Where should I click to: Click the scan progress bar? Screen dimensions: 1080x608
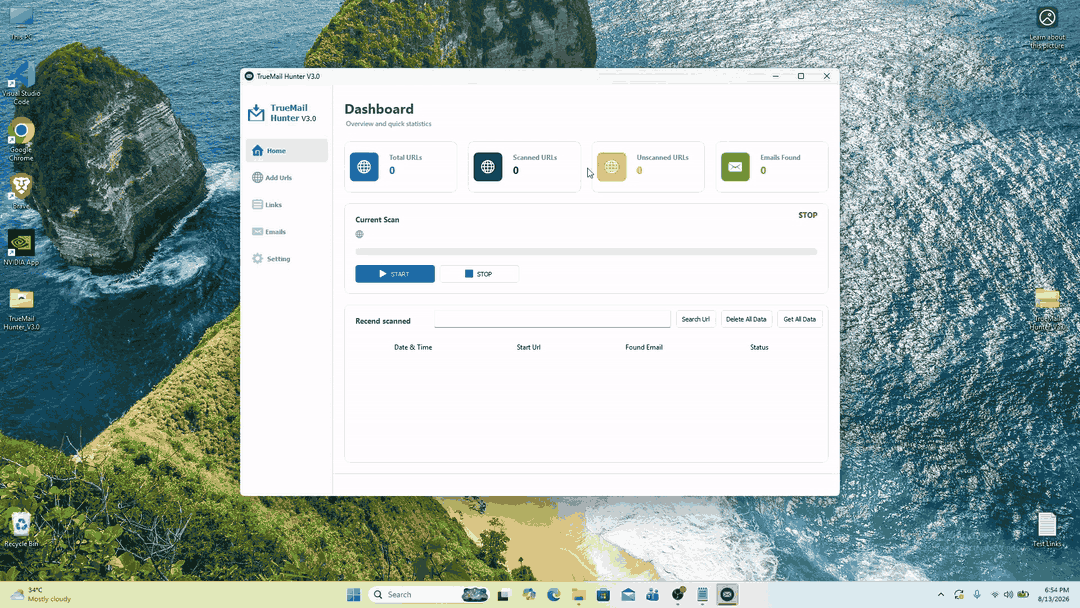coord(586,252)
